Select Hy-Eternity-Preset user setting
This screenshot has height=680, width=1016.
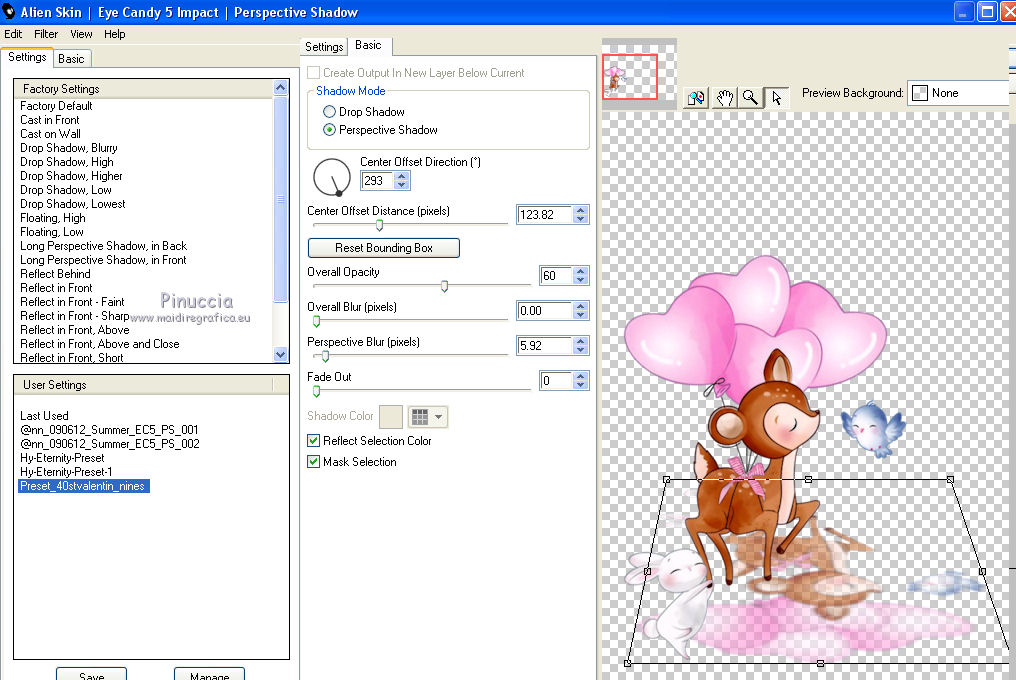[62, 458]
